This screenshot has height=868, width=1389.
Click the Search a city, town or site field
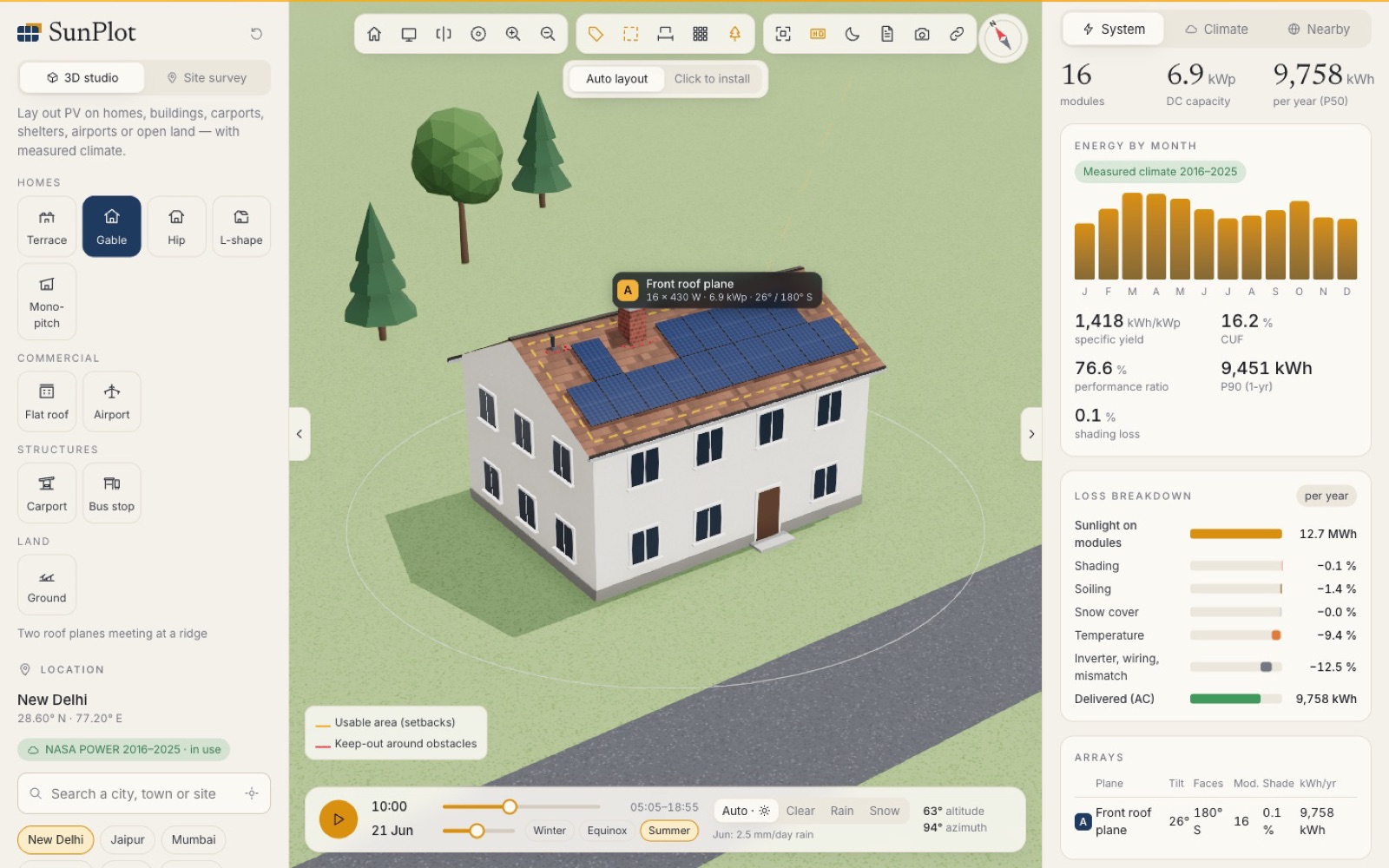[x=144, y=793]
